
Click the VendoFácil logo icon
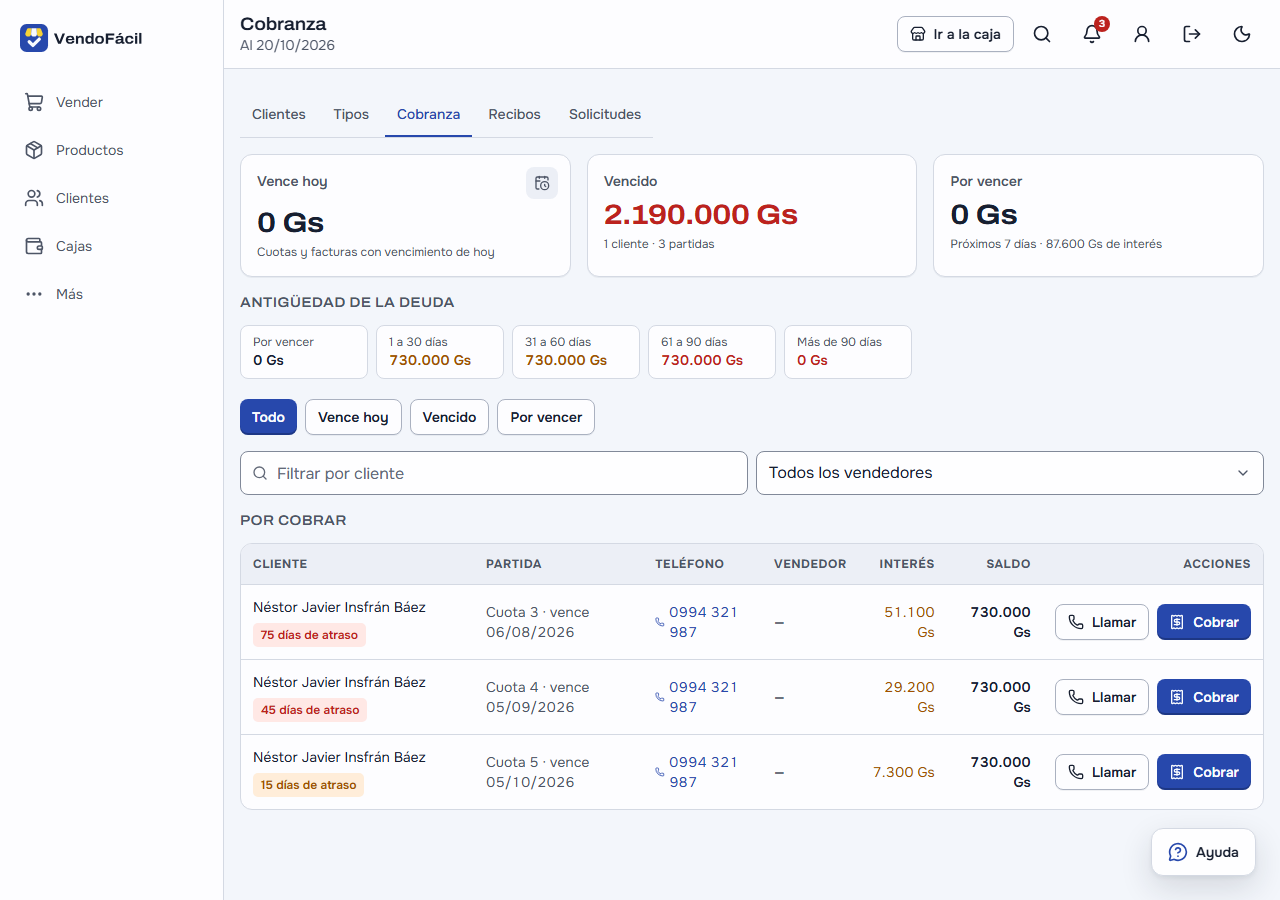click(x=34, y=38)
